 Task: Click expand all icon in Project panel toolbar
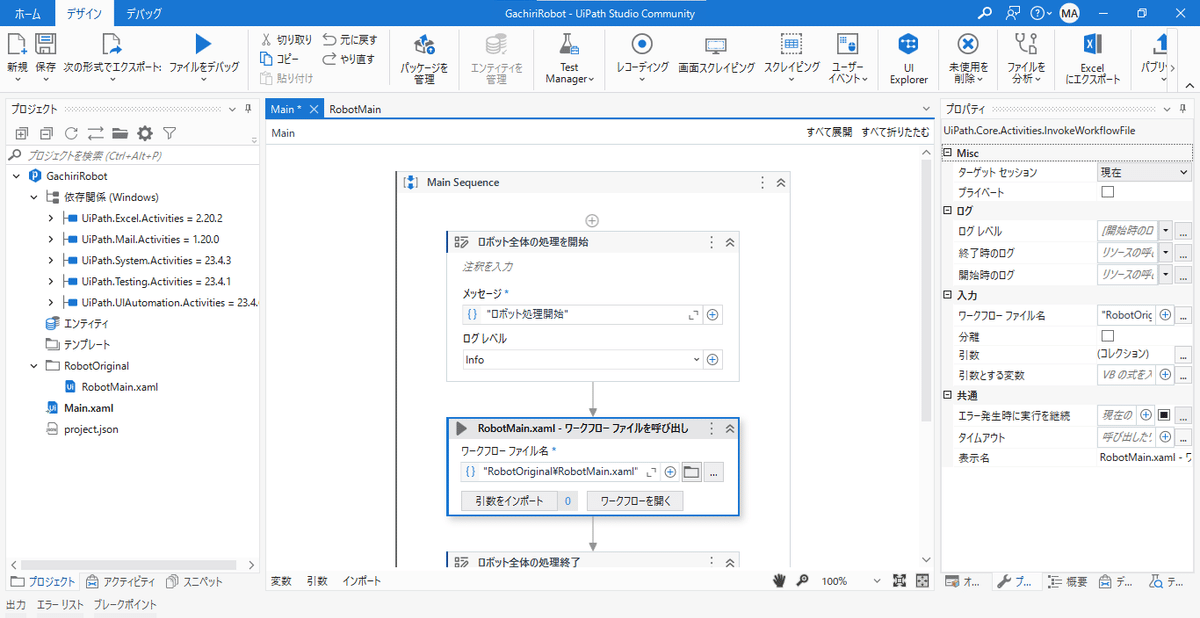click(x=21, y=133)
